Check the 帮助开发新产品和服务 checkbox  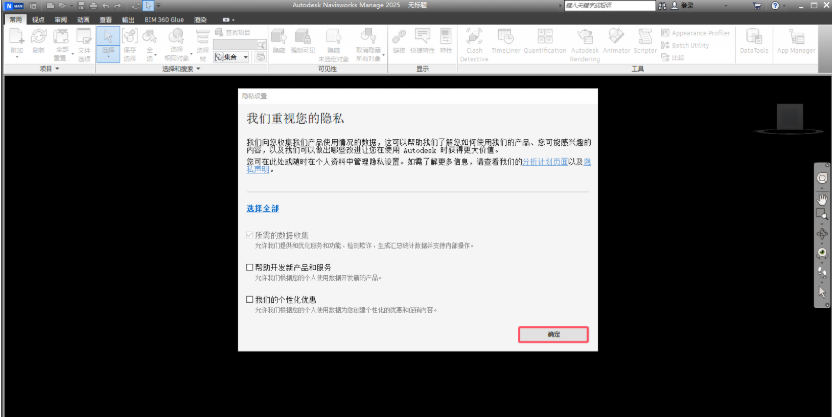[x=249, y=268]
